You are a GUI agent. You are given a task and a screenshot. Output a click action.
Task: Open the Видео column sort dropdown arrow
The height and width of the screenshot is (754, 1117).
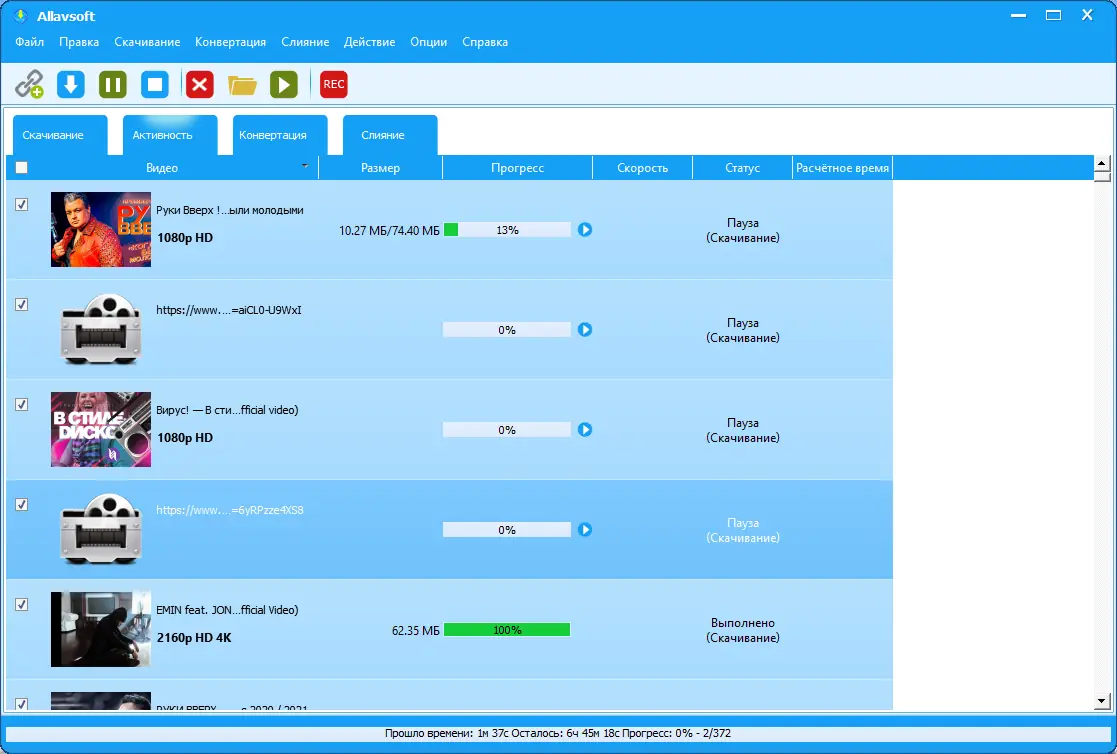pos(305,166)
